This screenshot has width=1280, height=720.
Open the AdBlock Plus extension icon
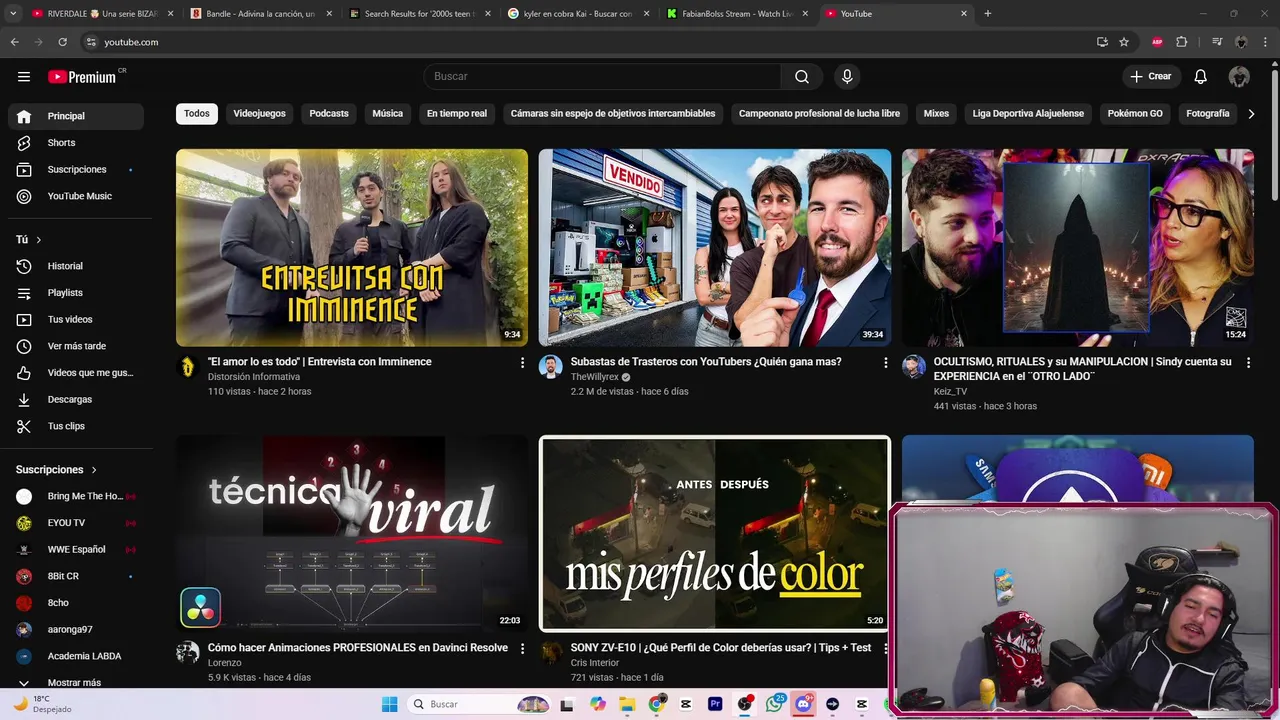click(1157, 42)
